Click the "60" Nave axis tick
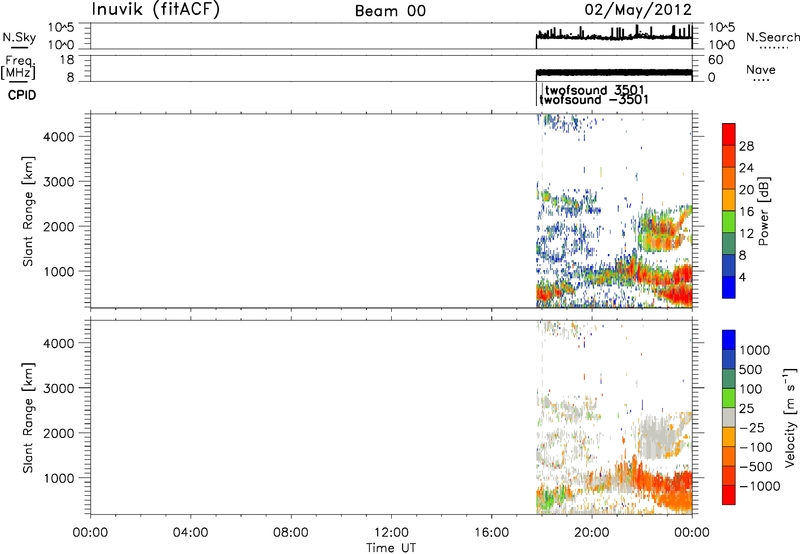This screenshot has width=800, height=554. (716, 60)
